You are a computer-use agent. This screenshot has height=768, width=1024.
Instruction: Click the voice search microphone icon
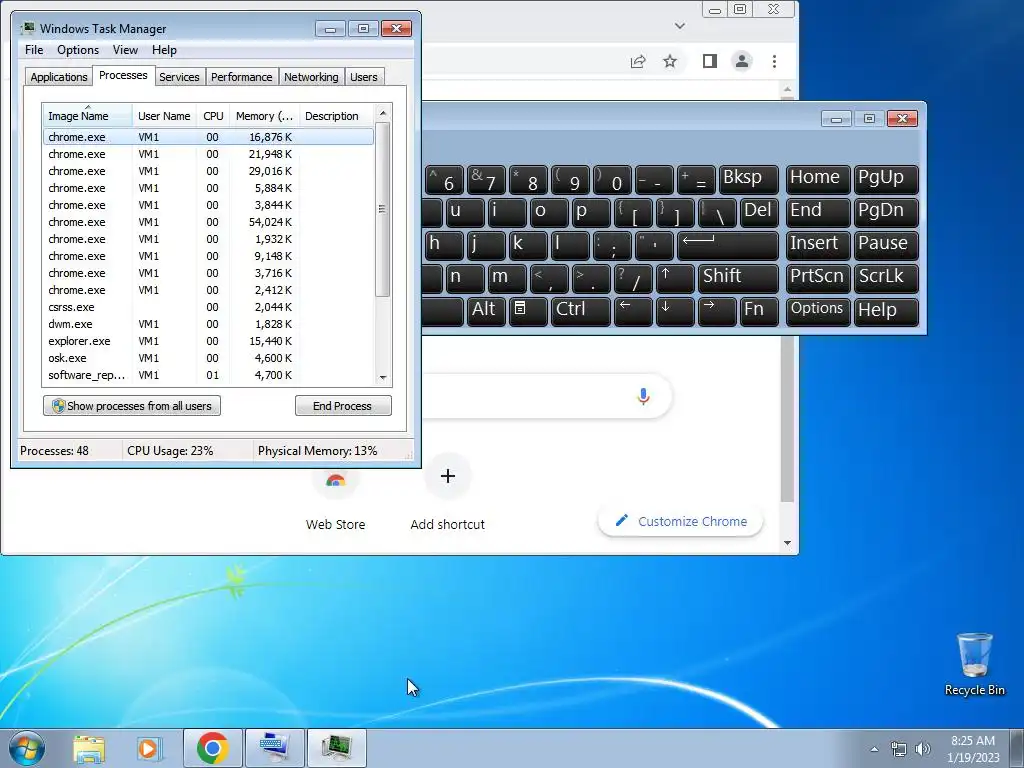point(643,396)
